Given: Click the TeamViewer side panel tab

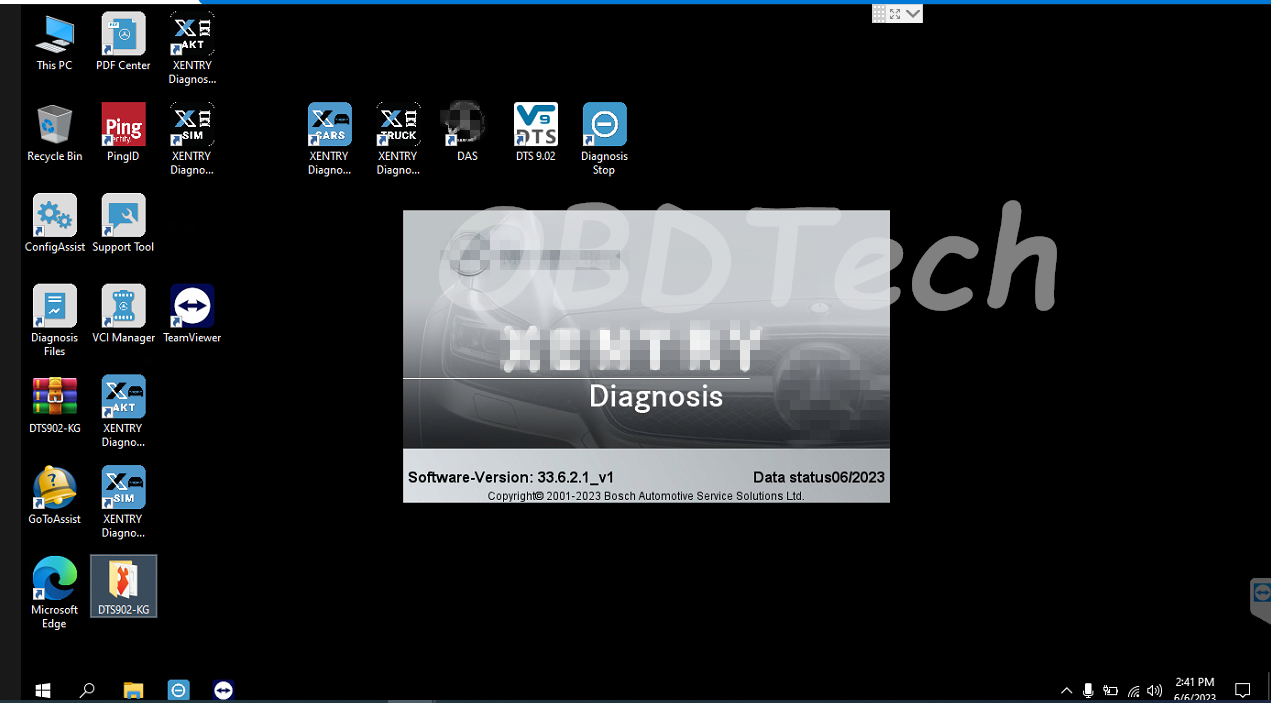Looking at the screenshot, I should point(1260,601).
